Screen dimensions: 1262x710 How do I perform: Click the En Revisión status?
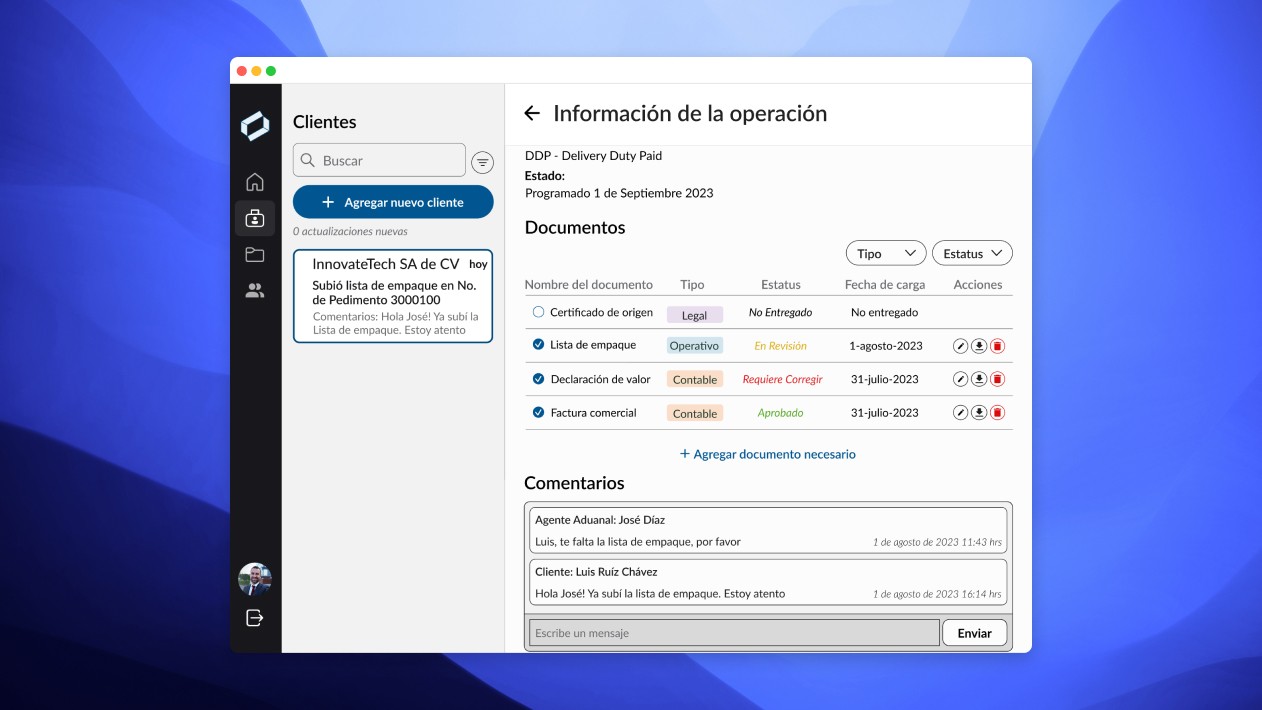pos(780,346)
